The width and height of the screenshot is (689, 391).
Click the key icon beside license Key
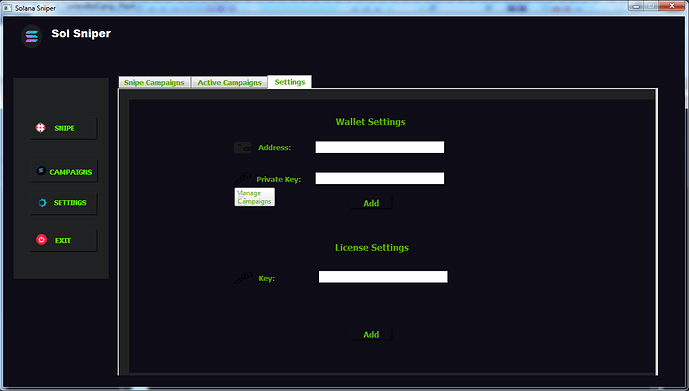tap(243, 278)
